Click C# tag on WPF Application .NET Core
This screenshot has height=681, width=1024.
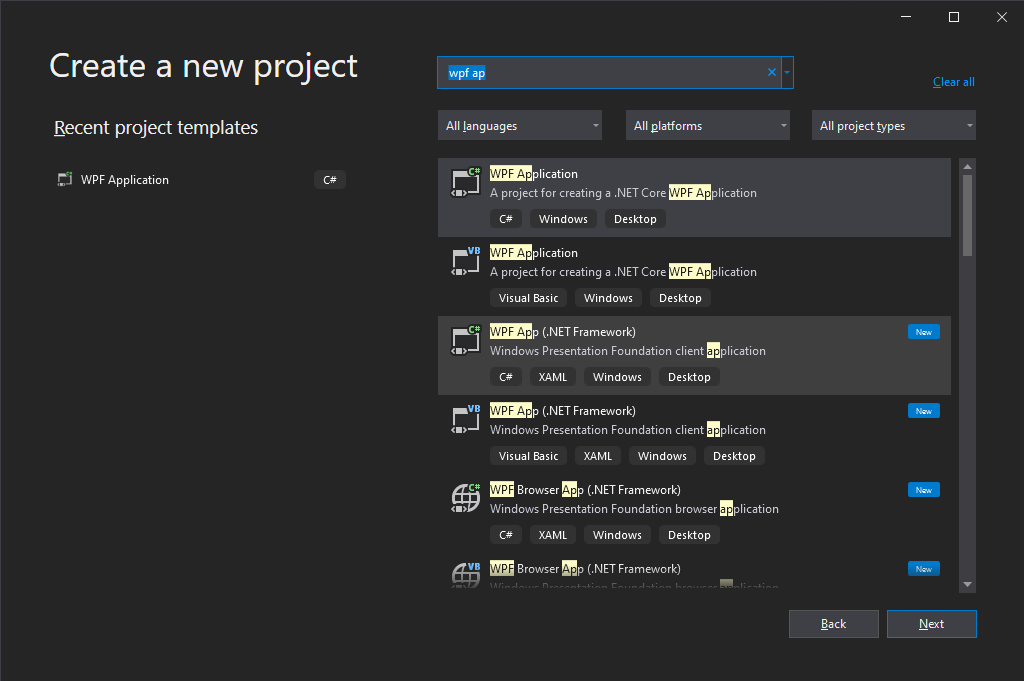coord(505,219)
